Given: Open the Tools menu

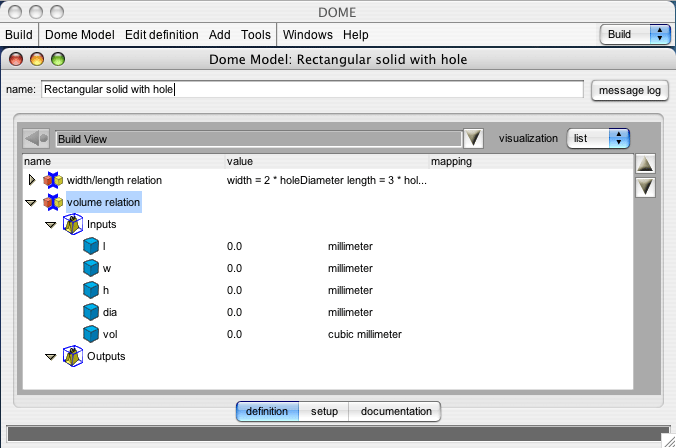Looking at the screenshot, I should [x=256, y=34].
